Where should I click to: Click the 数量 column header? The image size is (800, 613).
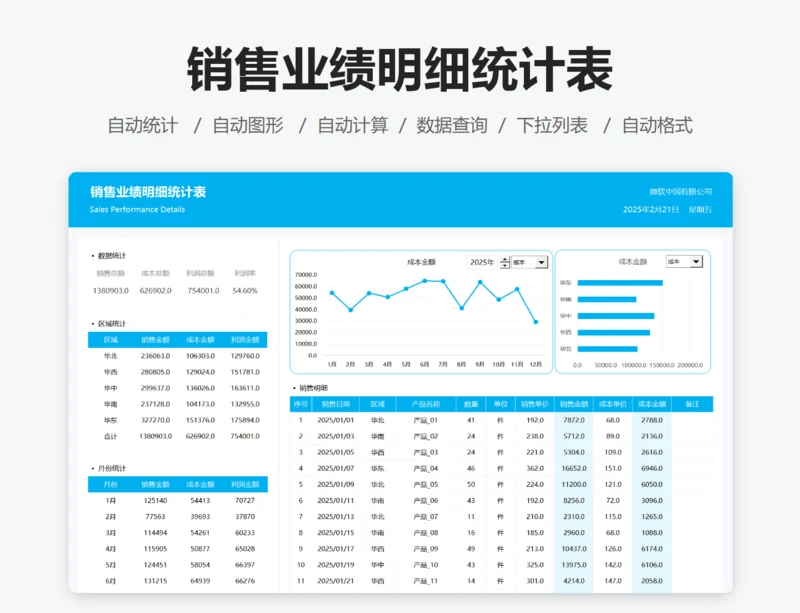(x=471, y=404)
